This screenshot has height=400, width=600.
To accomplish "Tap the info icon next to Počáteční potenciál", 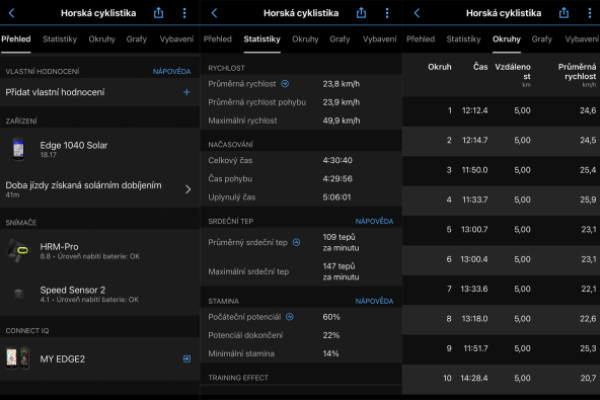I will tap(289, 317).
